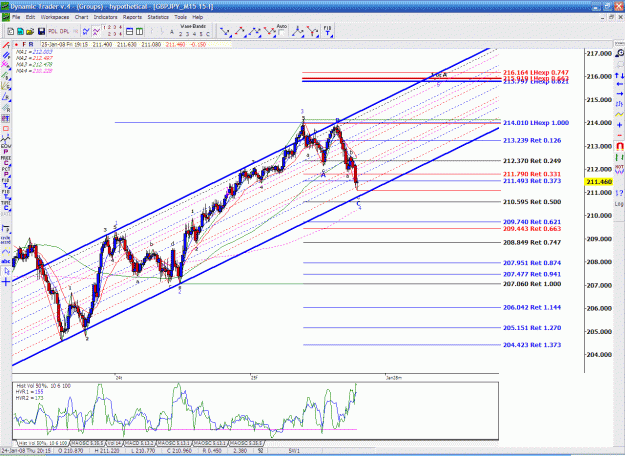Click the blue Y-shaped fork tool icon

pos(297,31)
